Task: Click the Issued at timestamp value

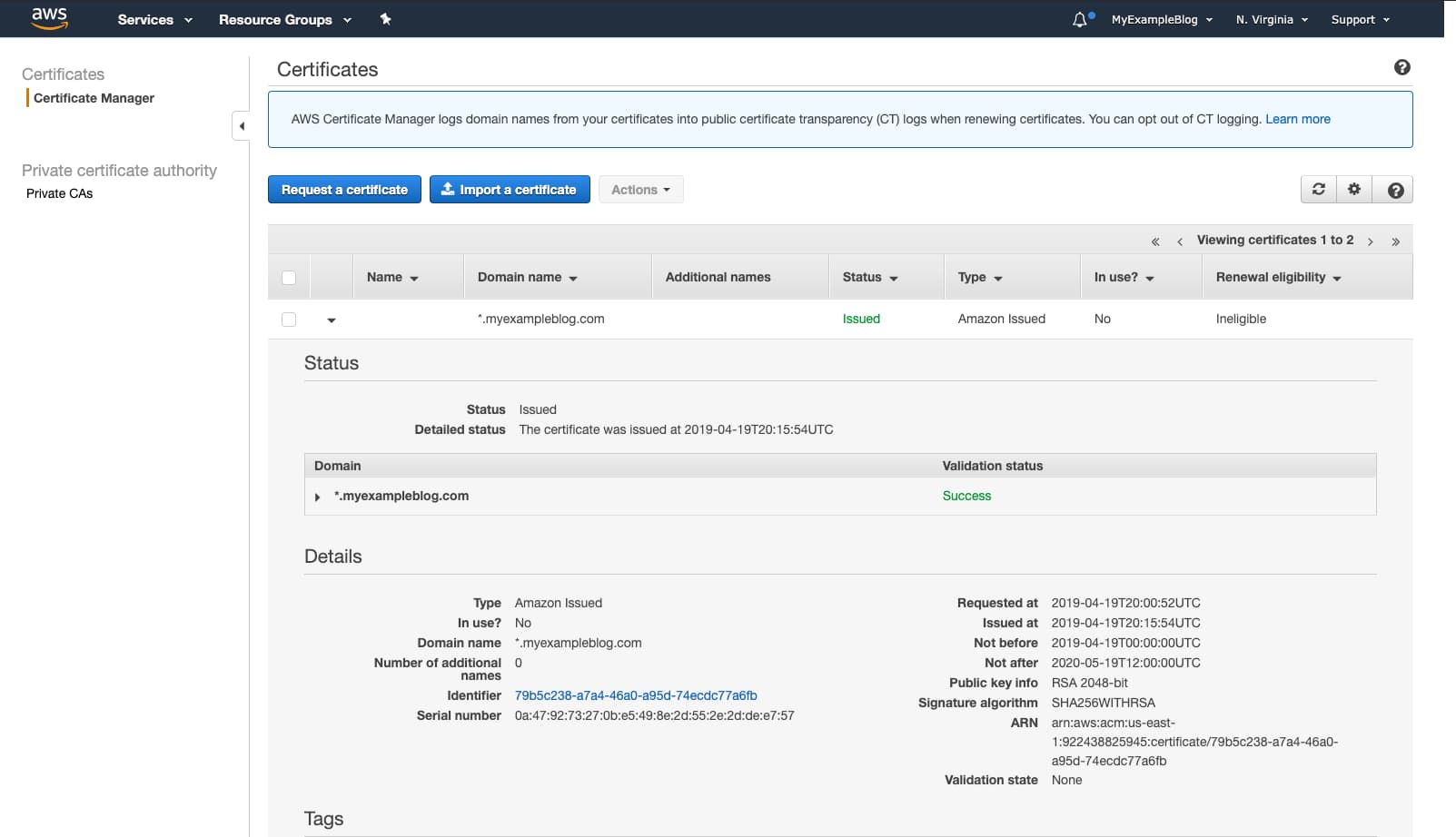Action: (1126, 623)
